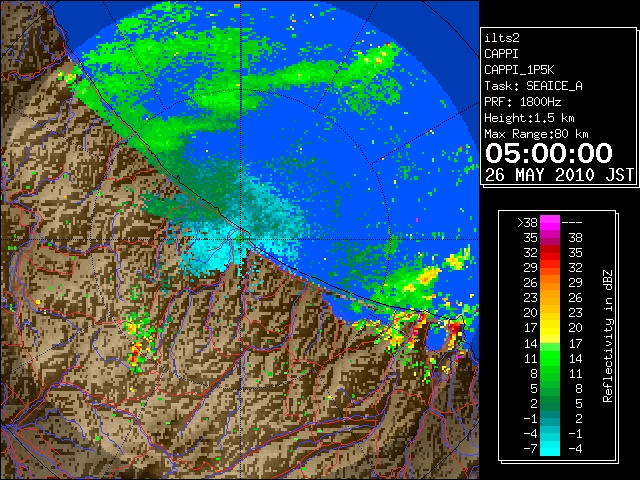Select the 'Task: SEAICE_A' line
Screen dimensions: 640x480
tap(533, 86)
